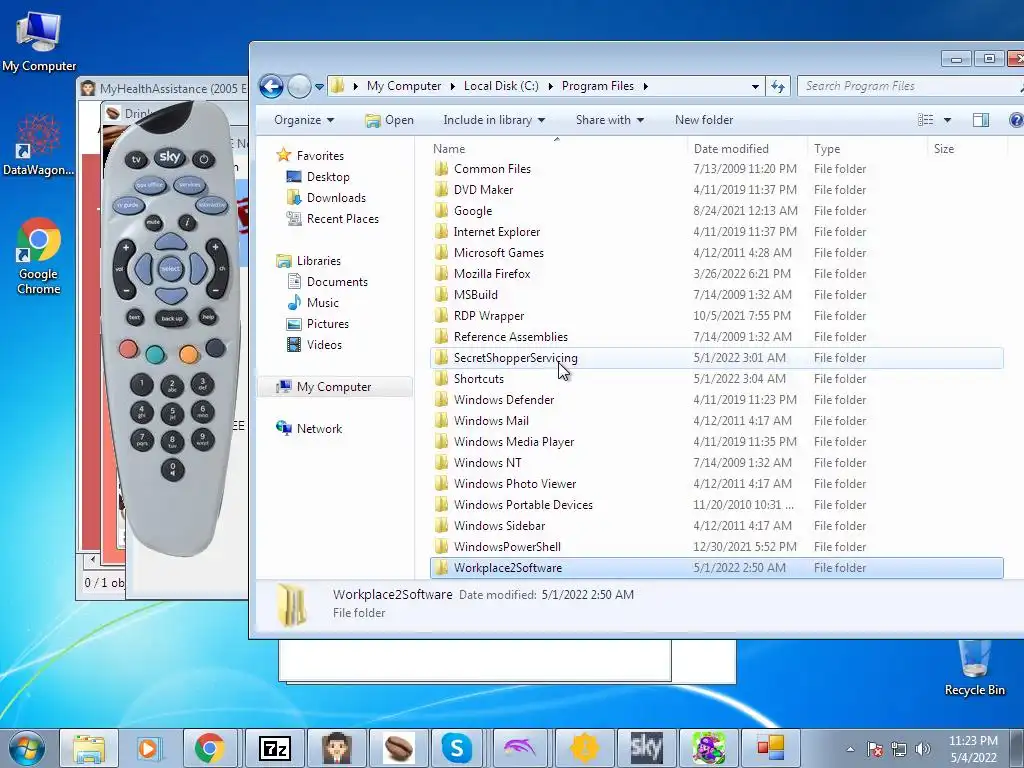Open the Include in library menu
1024x768 pixels.
[x=494, y=120]
